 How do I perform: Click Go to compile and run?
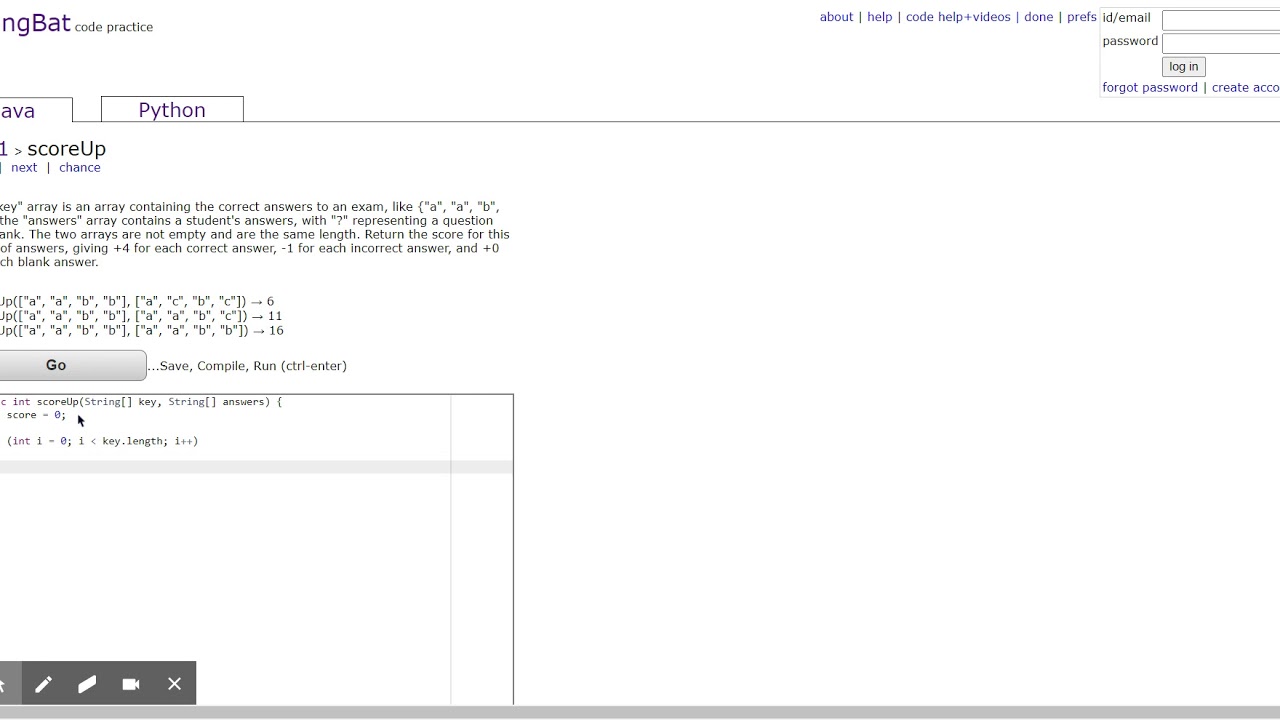[x=72, y=365]
